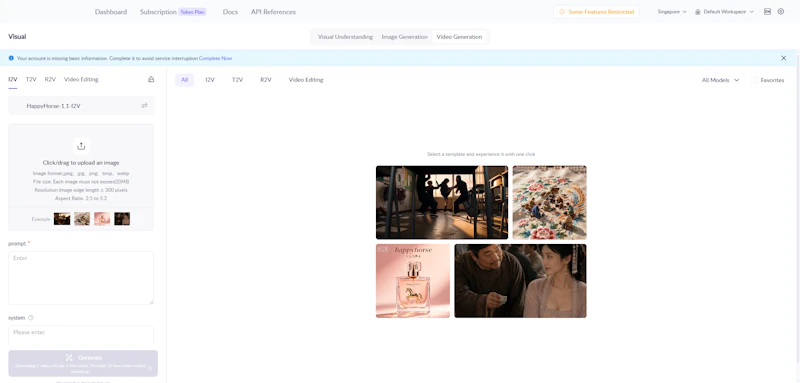Open Subscription in top navigation

point(158,12)
